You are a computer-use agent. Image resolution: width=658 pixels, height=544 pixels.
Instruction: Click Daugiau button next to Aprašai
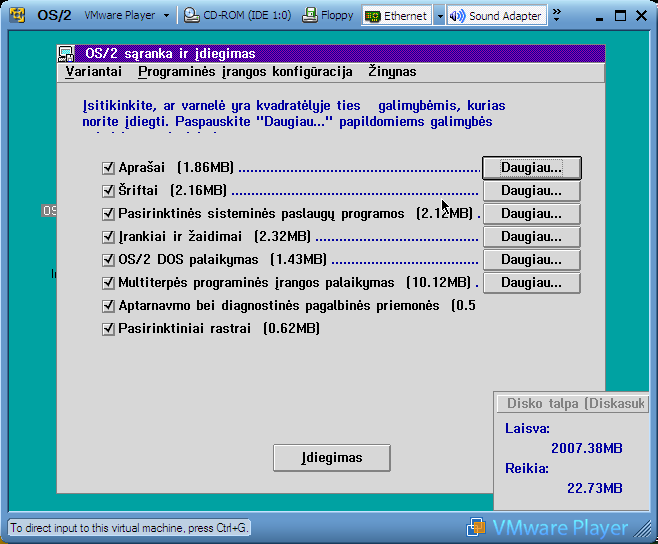pos(531,168)
